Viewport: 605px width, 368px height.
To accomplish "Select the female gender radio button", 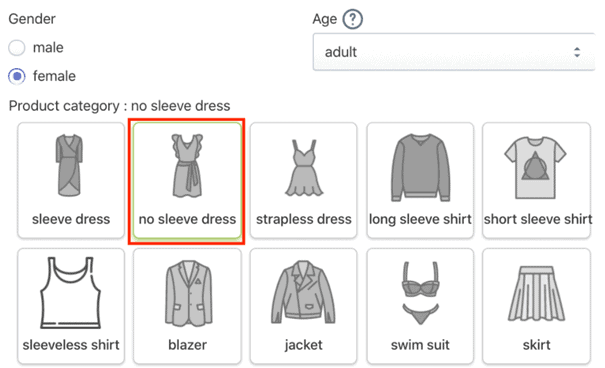I will pyautogui.click(x=17, y=76).
